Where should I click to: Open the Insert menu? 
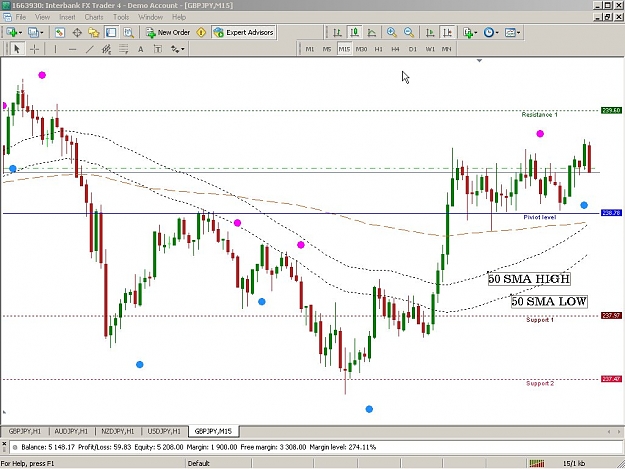(x=67, y=17)
